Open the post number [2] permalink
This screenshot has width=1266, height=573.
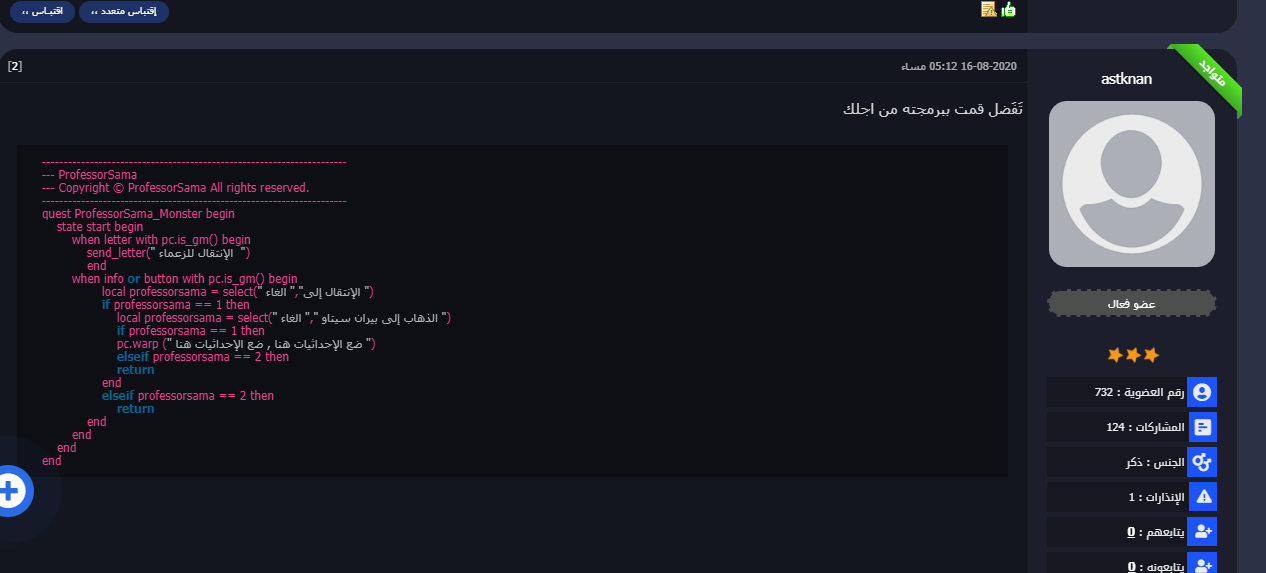click(x=15, y=66)
